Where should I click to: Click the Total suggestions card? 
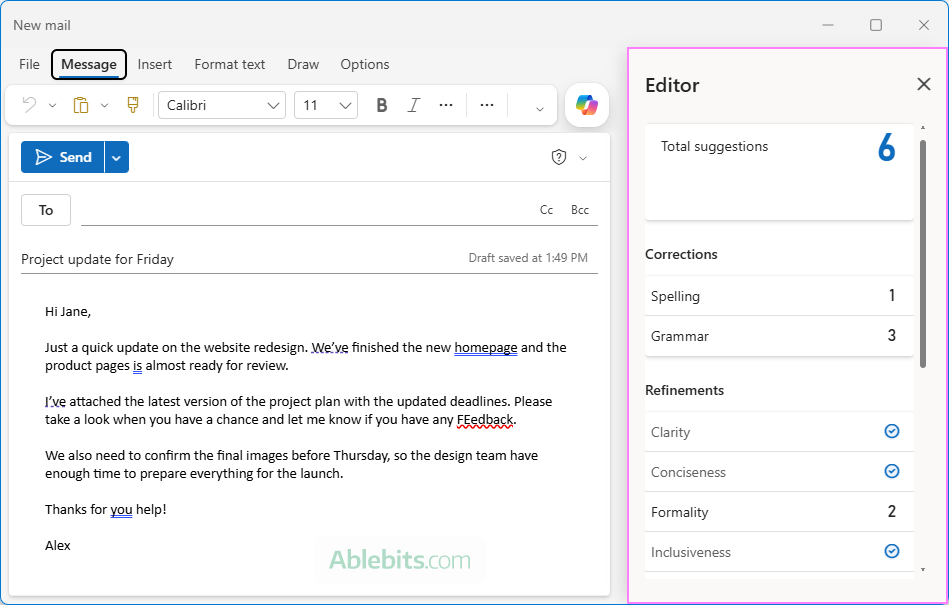(x=779, y=172)
